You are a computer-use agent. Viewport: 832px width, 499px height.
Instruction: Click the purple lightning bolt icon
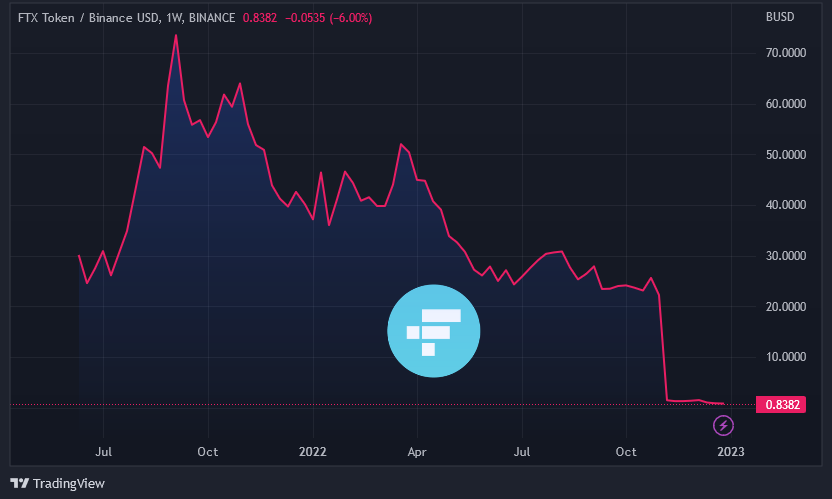point(723,426)
